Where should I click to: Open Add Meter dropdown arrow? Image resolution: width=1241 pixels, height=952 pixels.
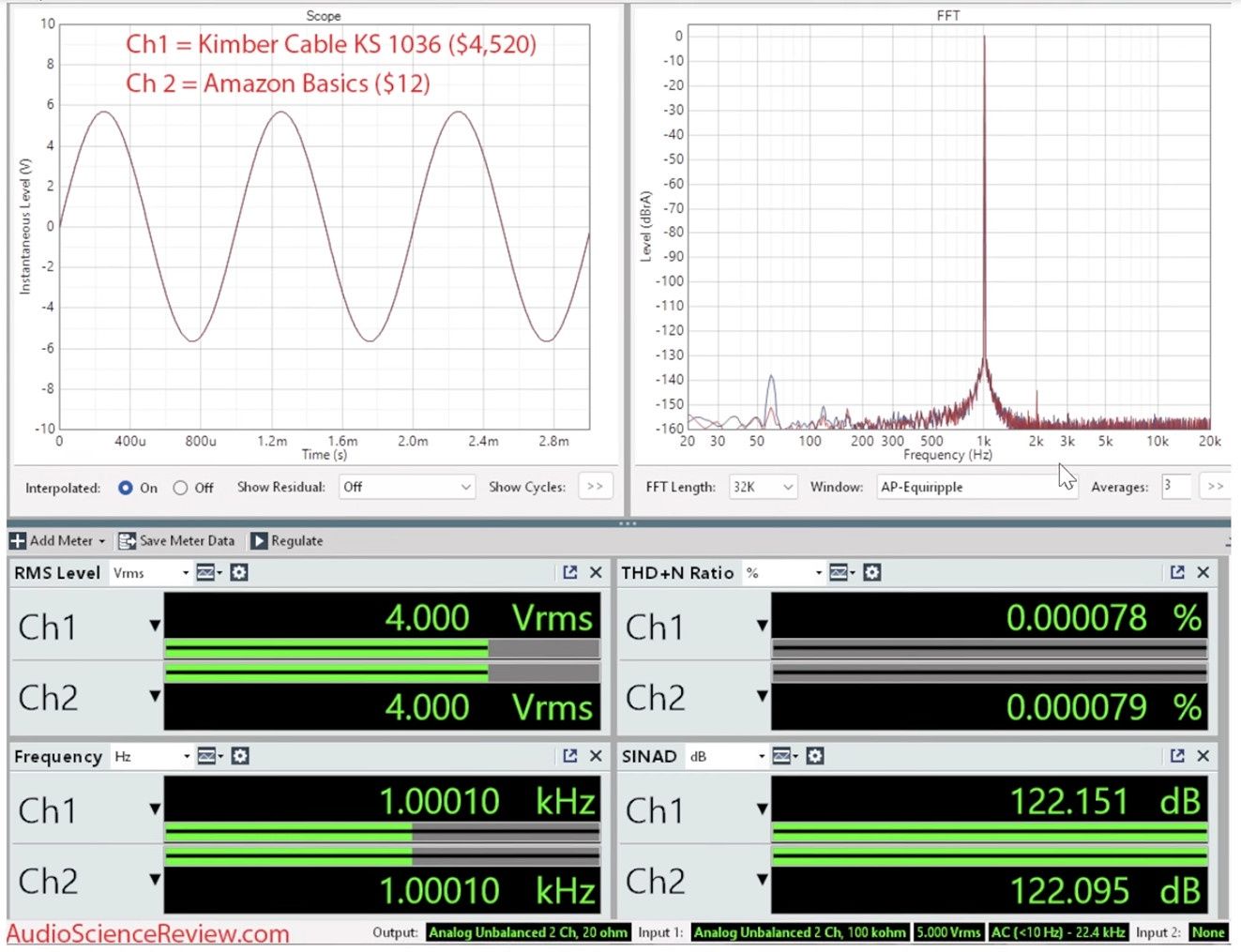[x=102, y=541]
